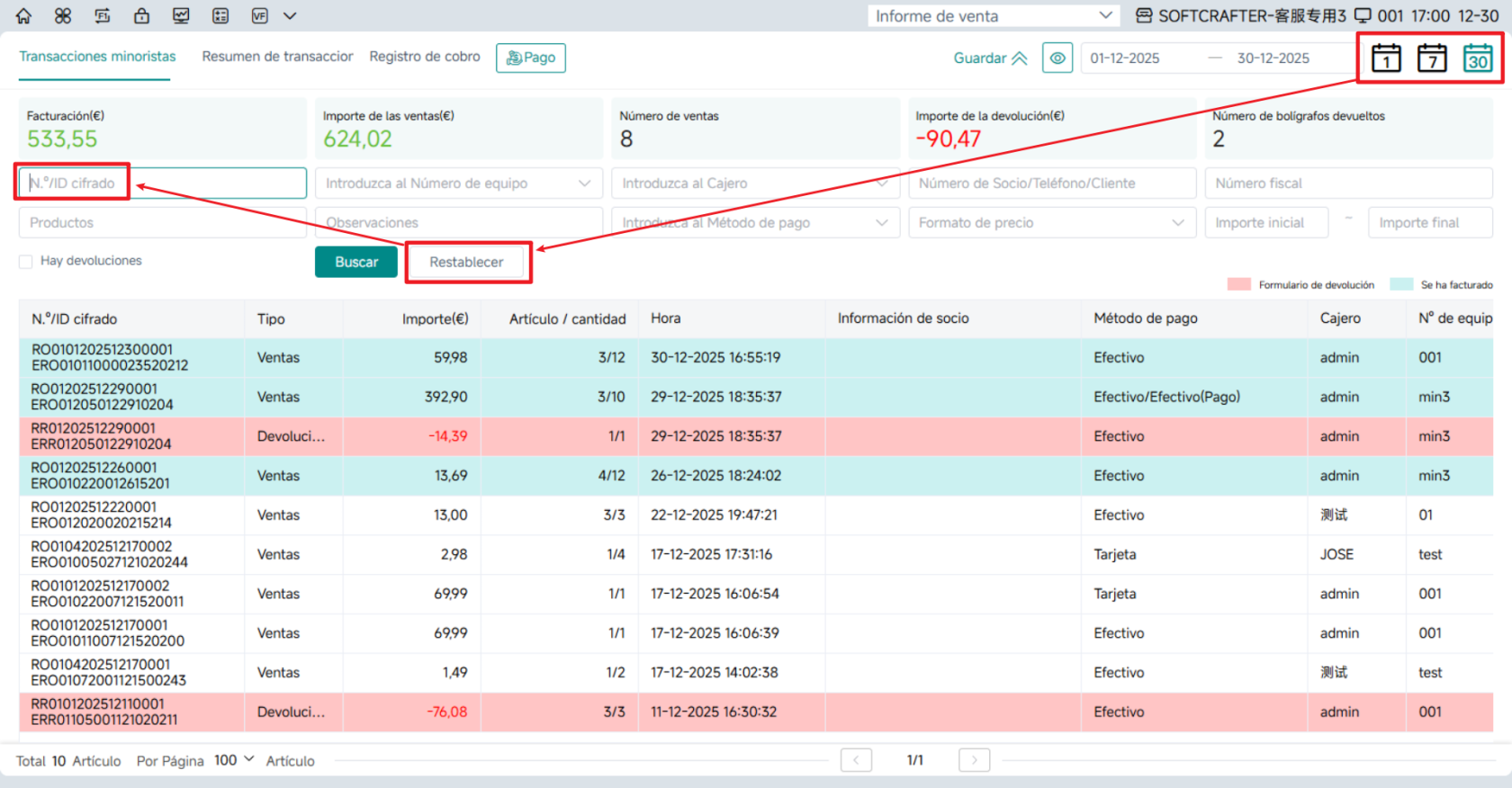Open the apps grid icon
Screen dimensions: 1512x788
tap(63, 15)
